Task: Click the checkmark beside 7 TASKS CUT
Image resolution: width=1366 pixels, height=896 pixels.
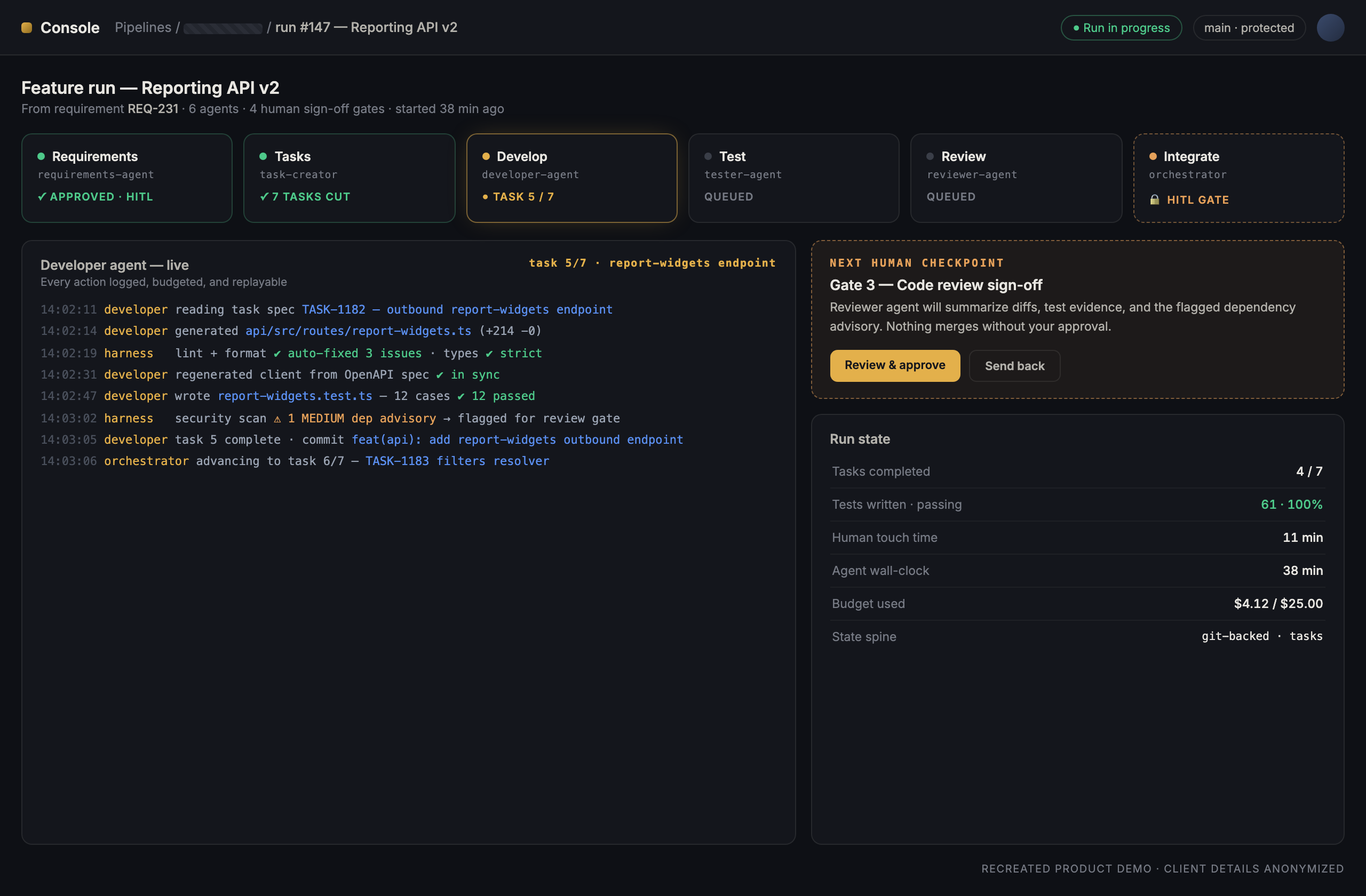Action: [264, 196]
